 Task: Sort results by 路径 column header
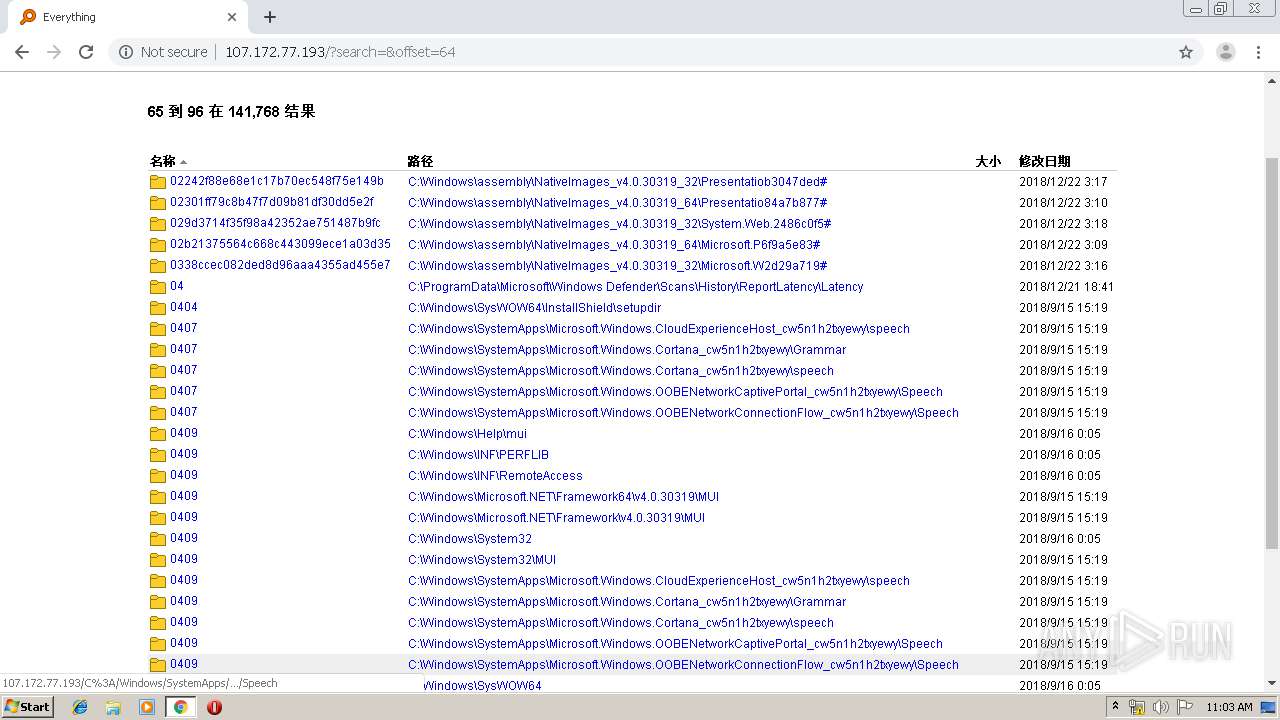click(420, 161)
